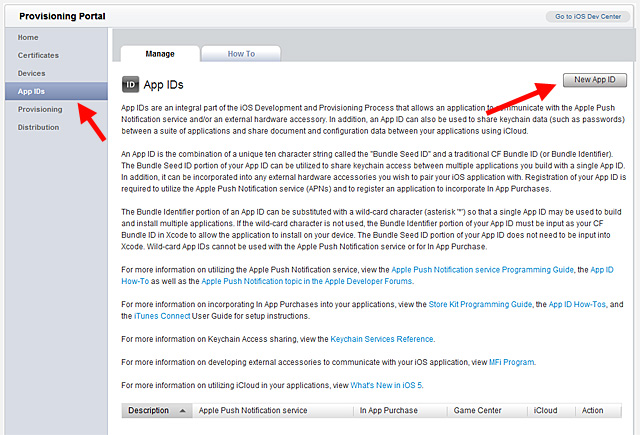This screenshot has height=435, width=640.
Task: Click the iCloud column header
Action: [547, 410]
